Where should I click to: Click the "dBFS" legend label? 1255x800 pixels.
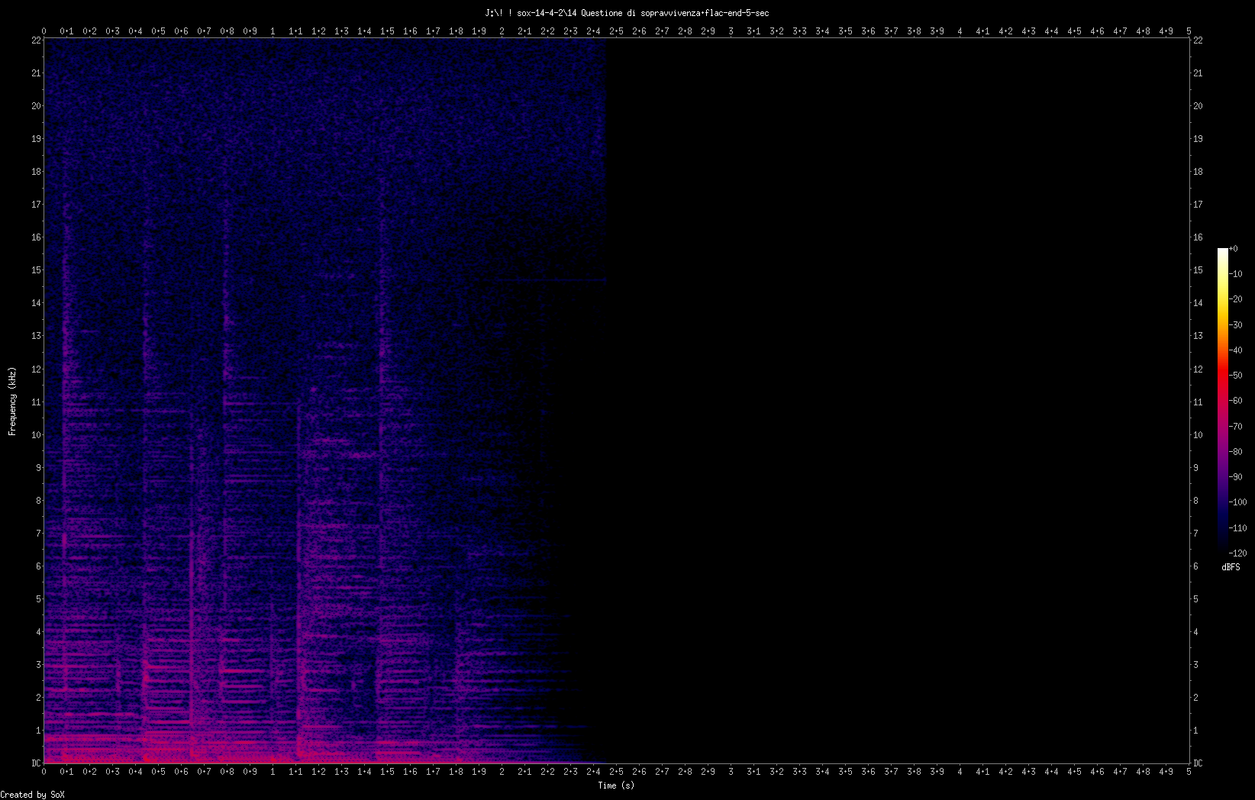[x=1231, y=567]
